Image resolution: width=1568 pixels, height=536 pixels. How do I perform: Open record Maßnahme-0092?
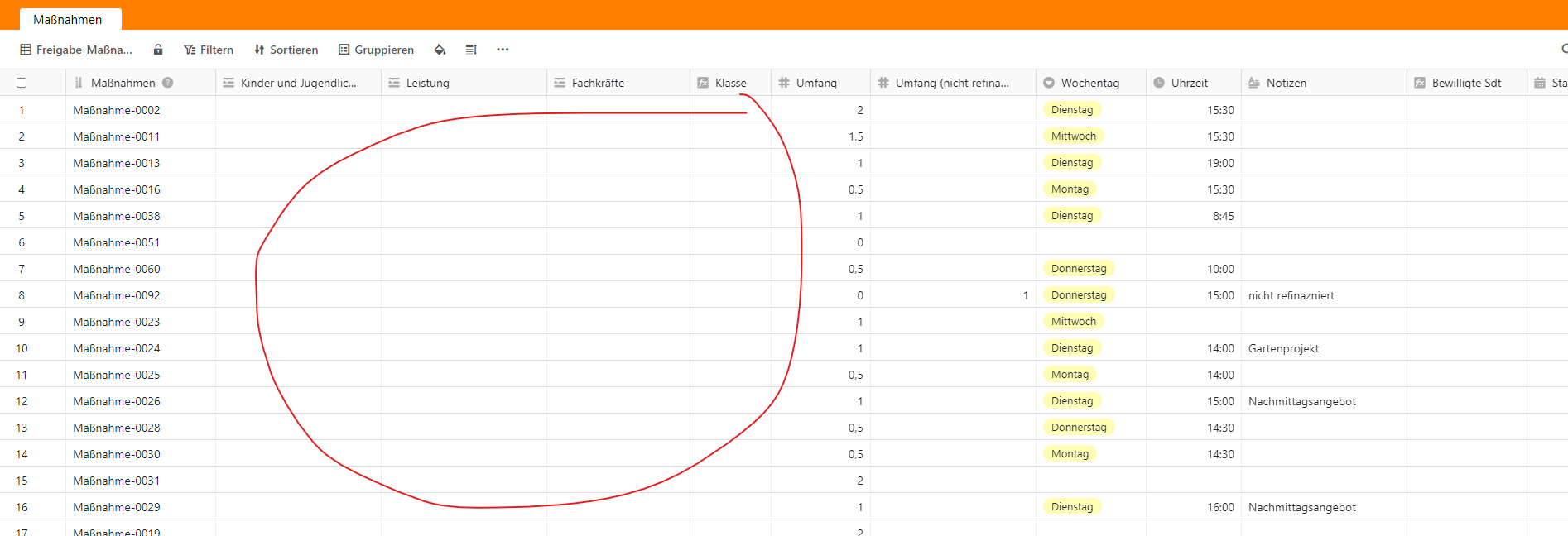pyautogui.click(x=117, y=295)
